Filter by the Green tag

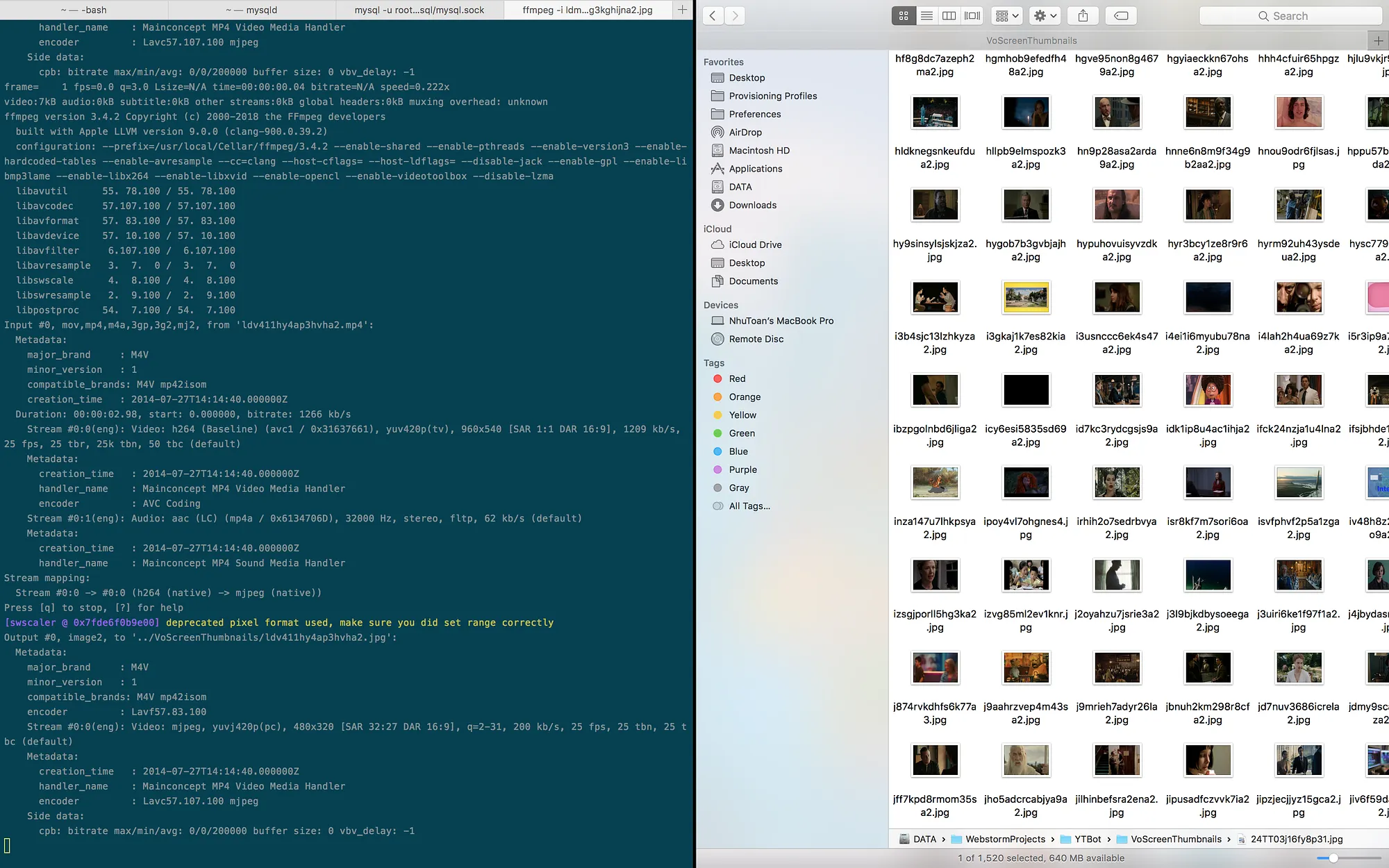[x=742, y=433]
